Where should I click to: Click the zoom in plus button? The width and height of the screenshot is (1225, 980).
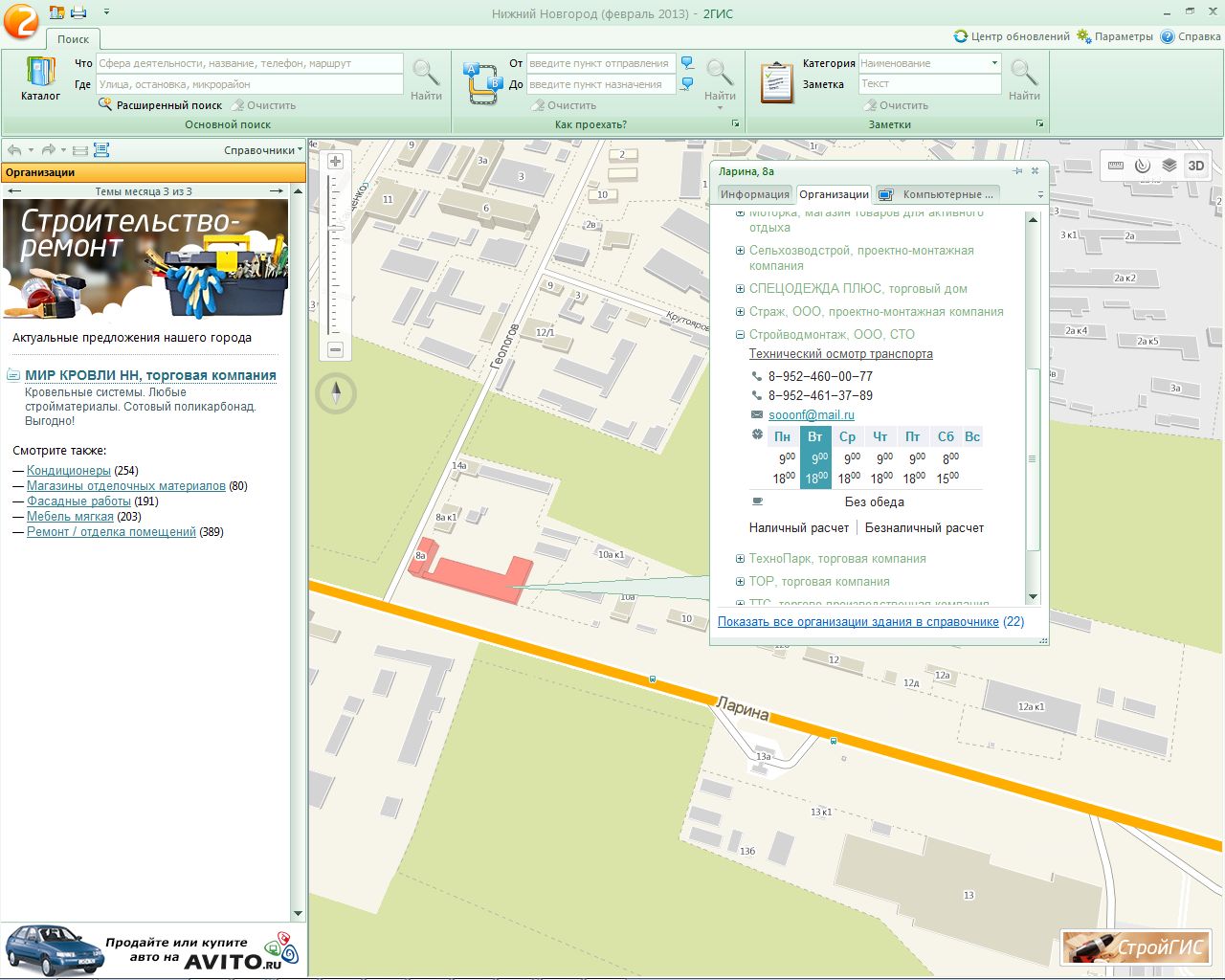[x=335, y=162]
